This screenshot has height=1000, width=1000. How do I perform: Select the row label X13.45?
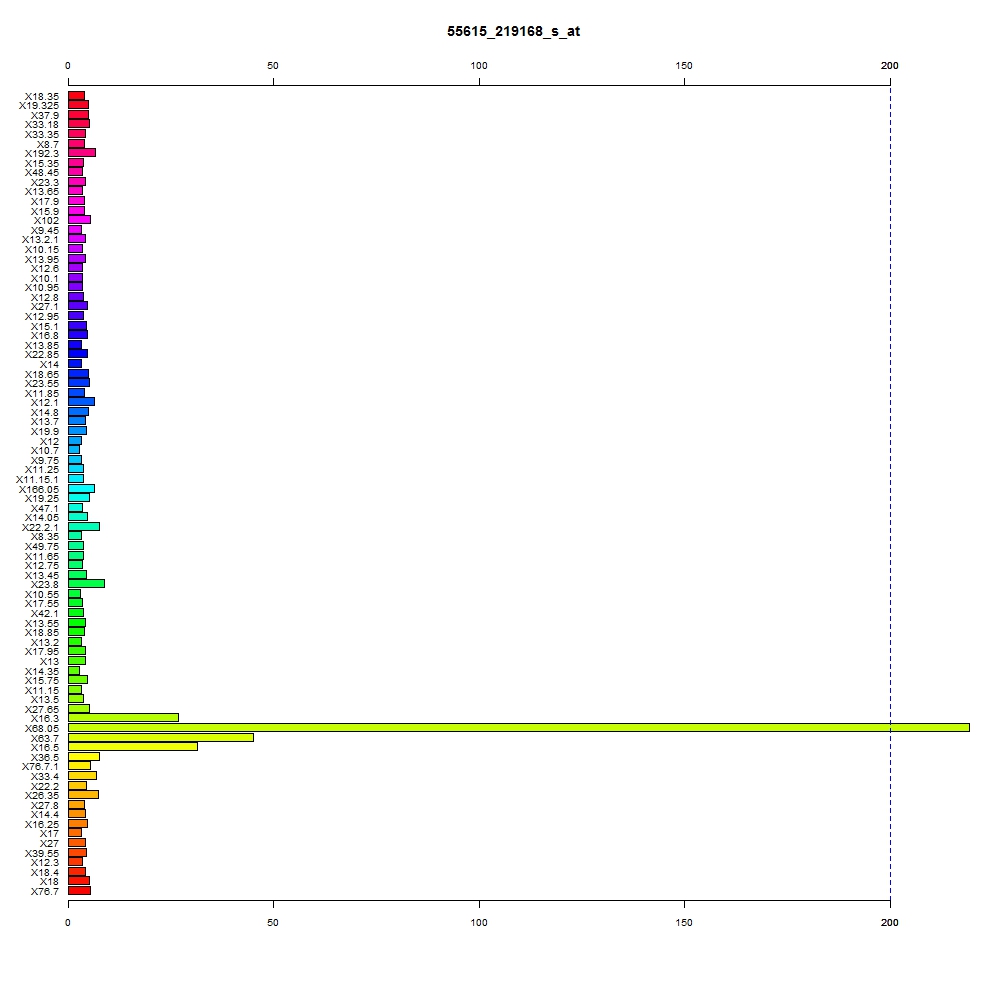click(x=42, y=576)
